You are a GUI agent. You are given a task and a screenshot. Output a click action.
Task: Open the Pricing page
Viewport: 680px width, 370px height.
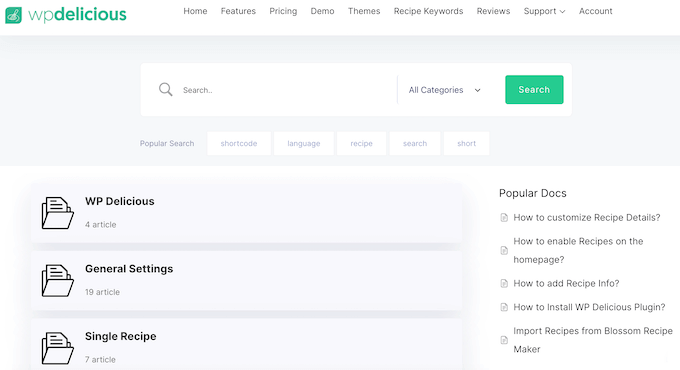coord(283,11)
